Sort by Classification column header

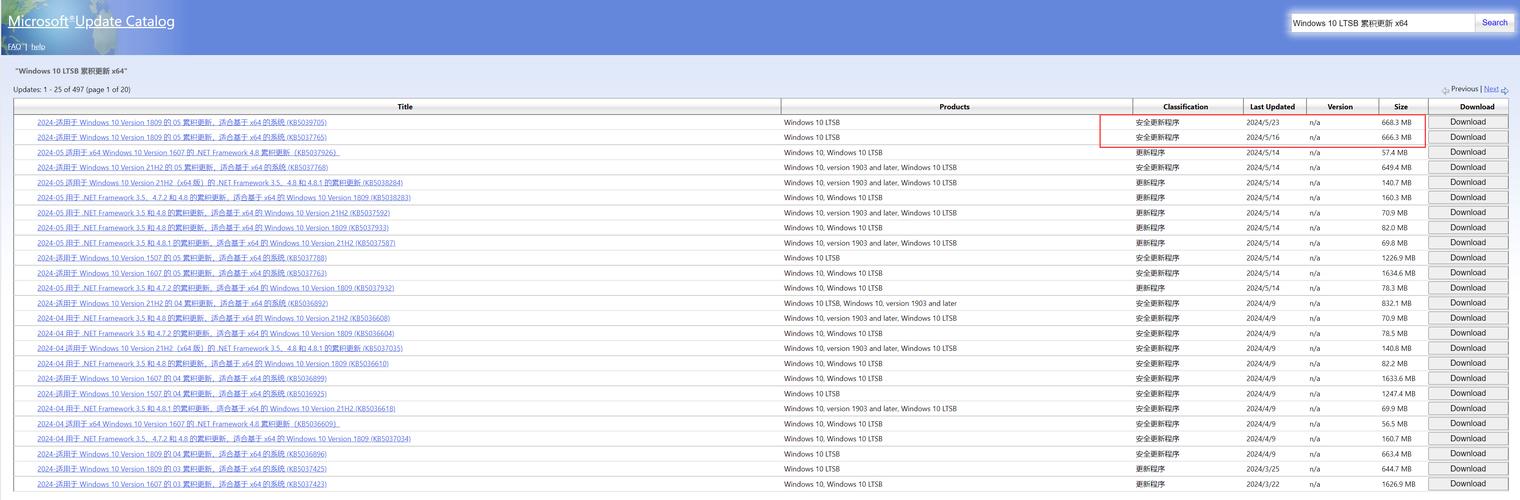[1186, 107]
